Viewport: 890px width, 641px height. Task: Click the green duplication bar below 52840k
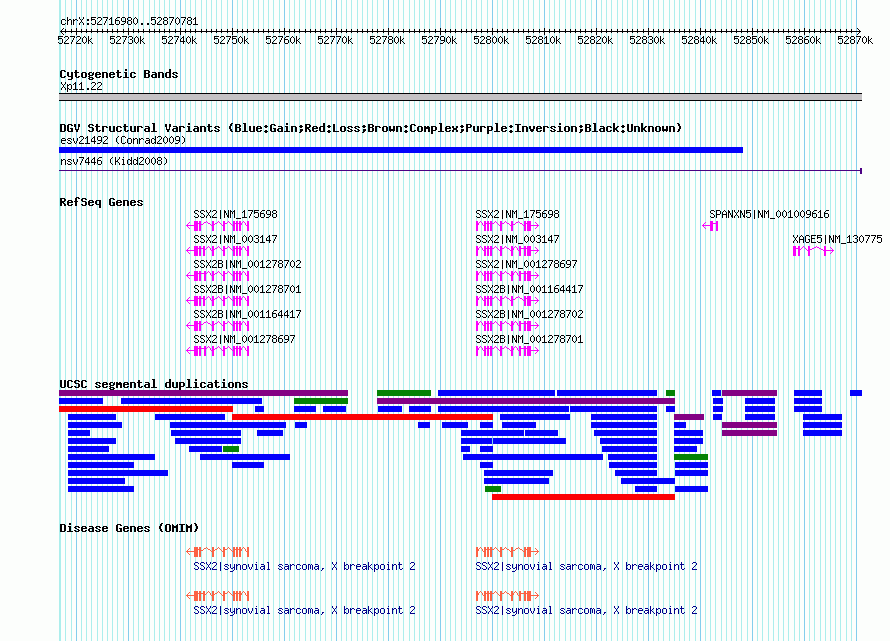pos(691,456)
